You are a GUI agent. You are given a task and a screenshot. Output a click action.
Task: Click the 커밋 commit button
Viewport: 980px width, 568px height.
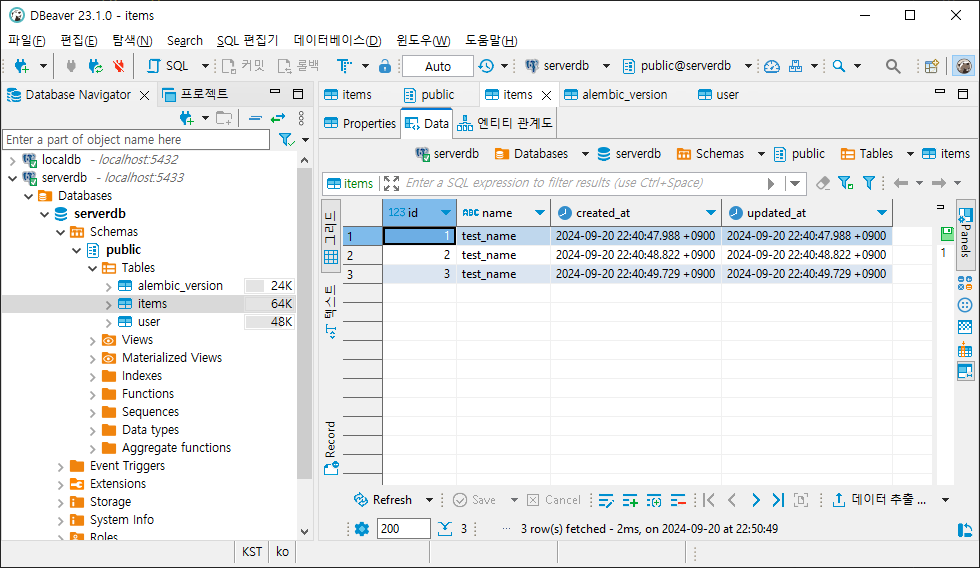point(243,66)
